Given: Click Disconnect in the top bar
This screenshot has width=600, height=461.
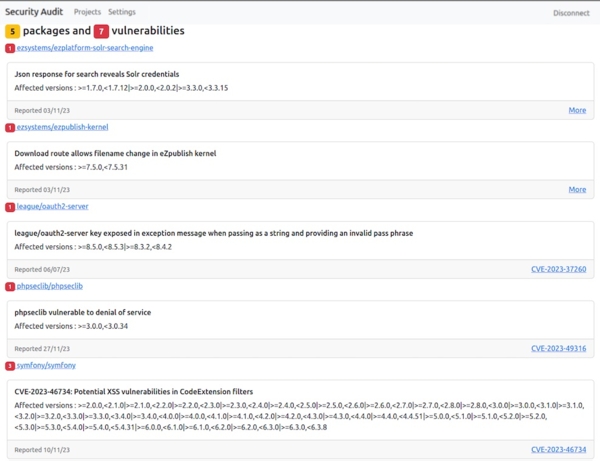Looking at the screenshot, I should click(x=571, y=13).
